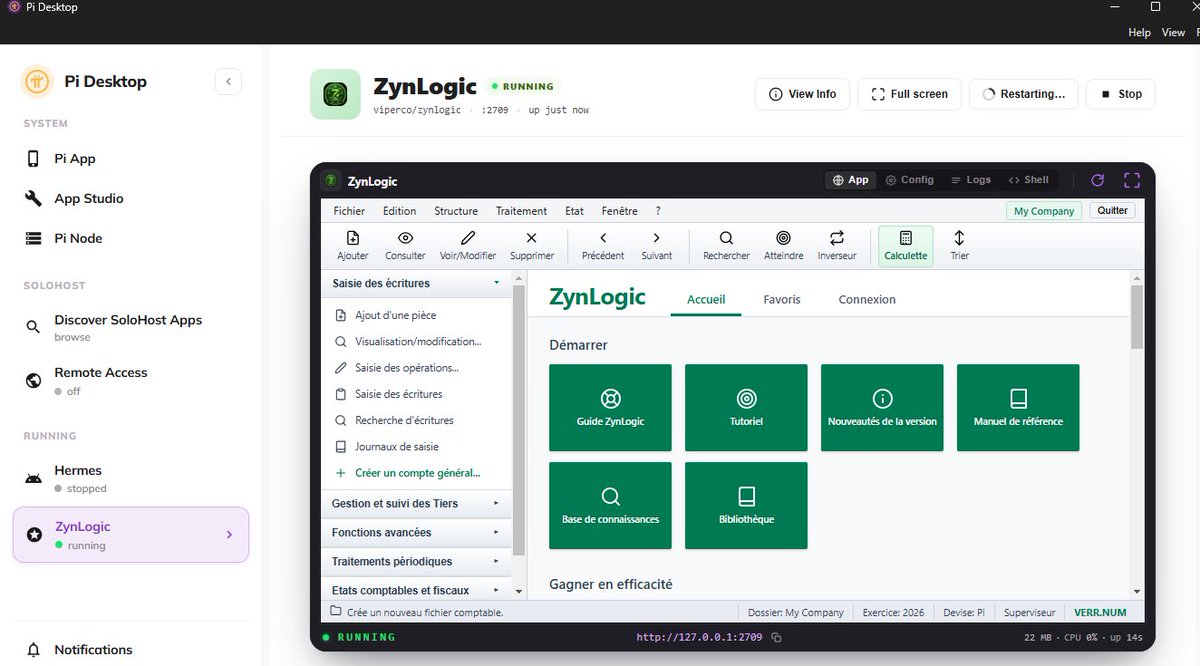Open Ajout d'une pièce item
The height and width of the screenshot is (666, 1200).
396,315
